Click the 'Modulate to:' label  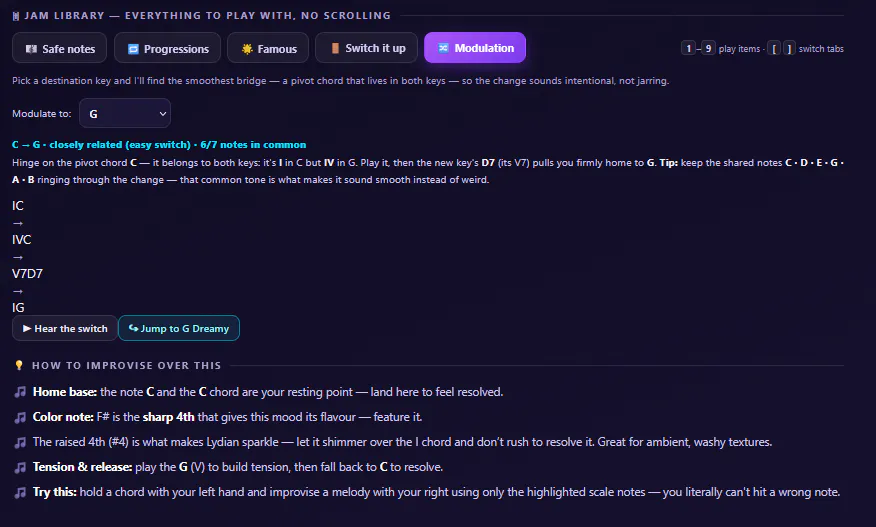coord(42,113)
